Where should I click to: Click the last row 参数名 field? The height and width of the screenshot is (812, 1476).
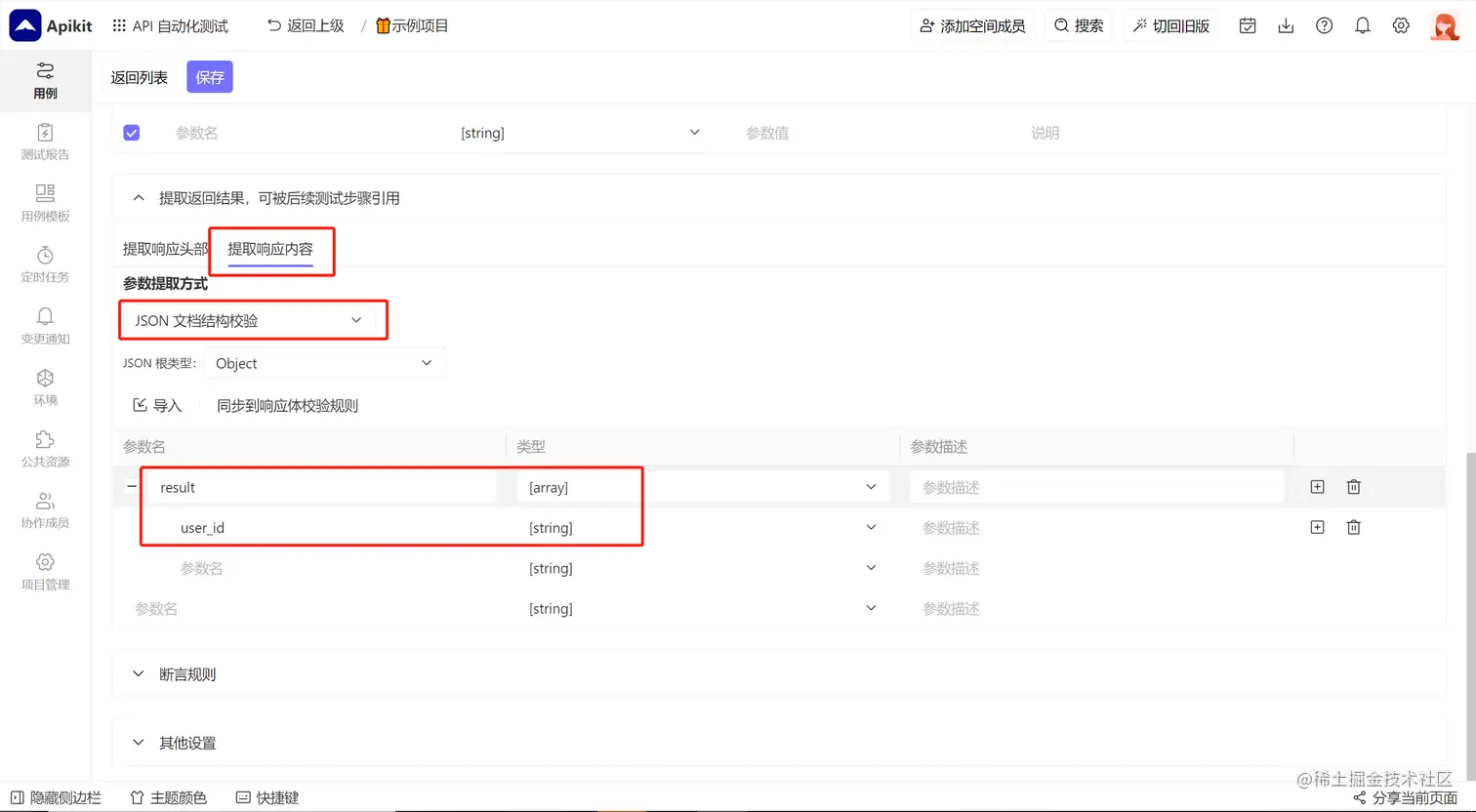tap(310, 608)
